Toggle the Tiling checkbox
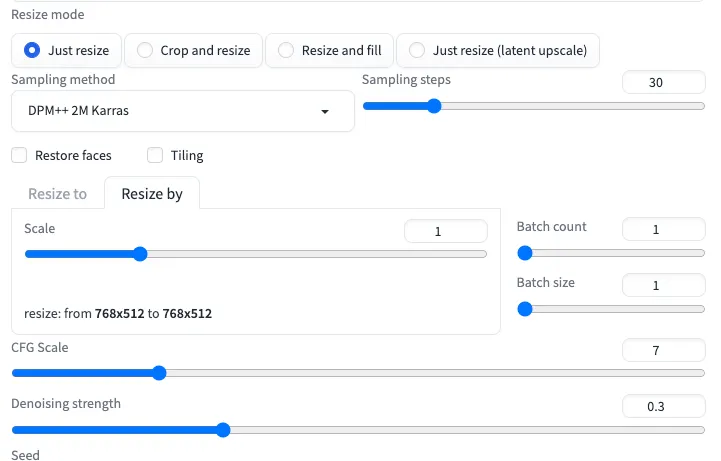This screenshot has width=721, height=461. click(155, 155)
